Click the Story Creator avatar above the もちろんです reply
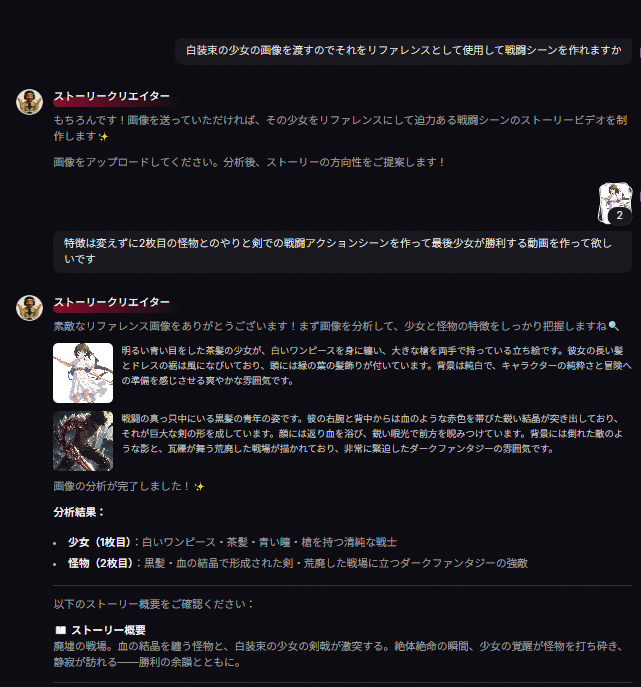The image size is (641, 687). tap(29, 102)
